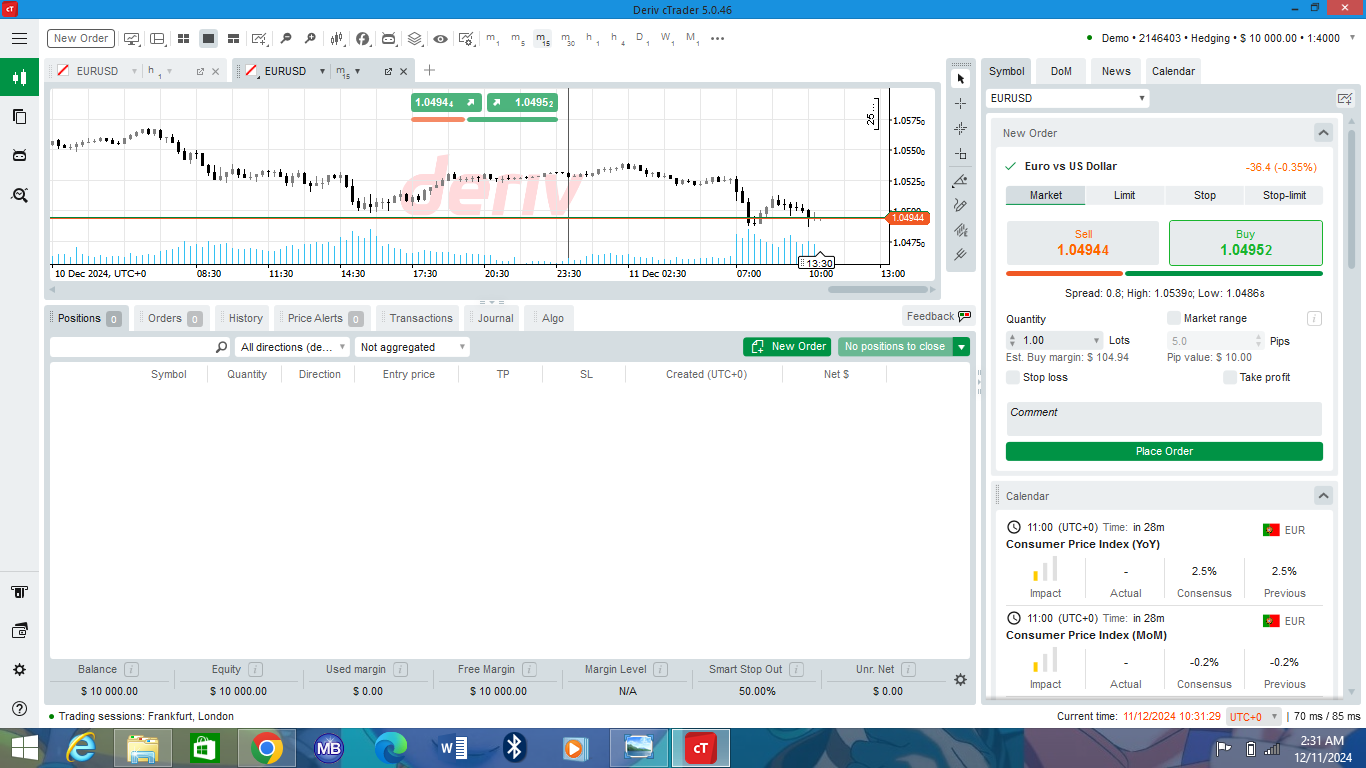The height and width of the screenshot is (768, 1366).
Task: Open the Algo robot section in left sidebar
Action: pyautogui.click(x=19, y=155)
